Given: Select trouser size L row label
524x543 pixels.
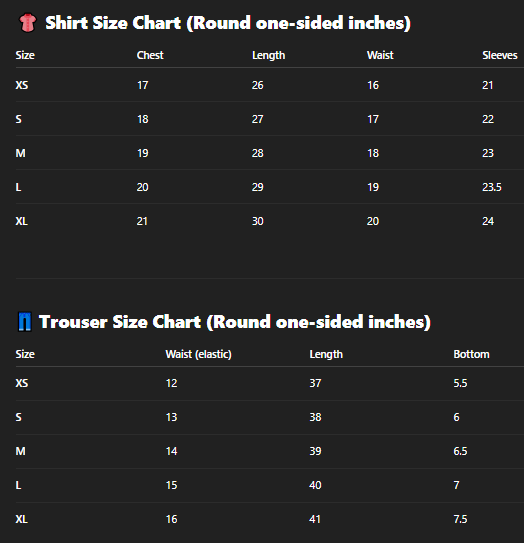Looking at the screenshot, I should tap(18, 485).
